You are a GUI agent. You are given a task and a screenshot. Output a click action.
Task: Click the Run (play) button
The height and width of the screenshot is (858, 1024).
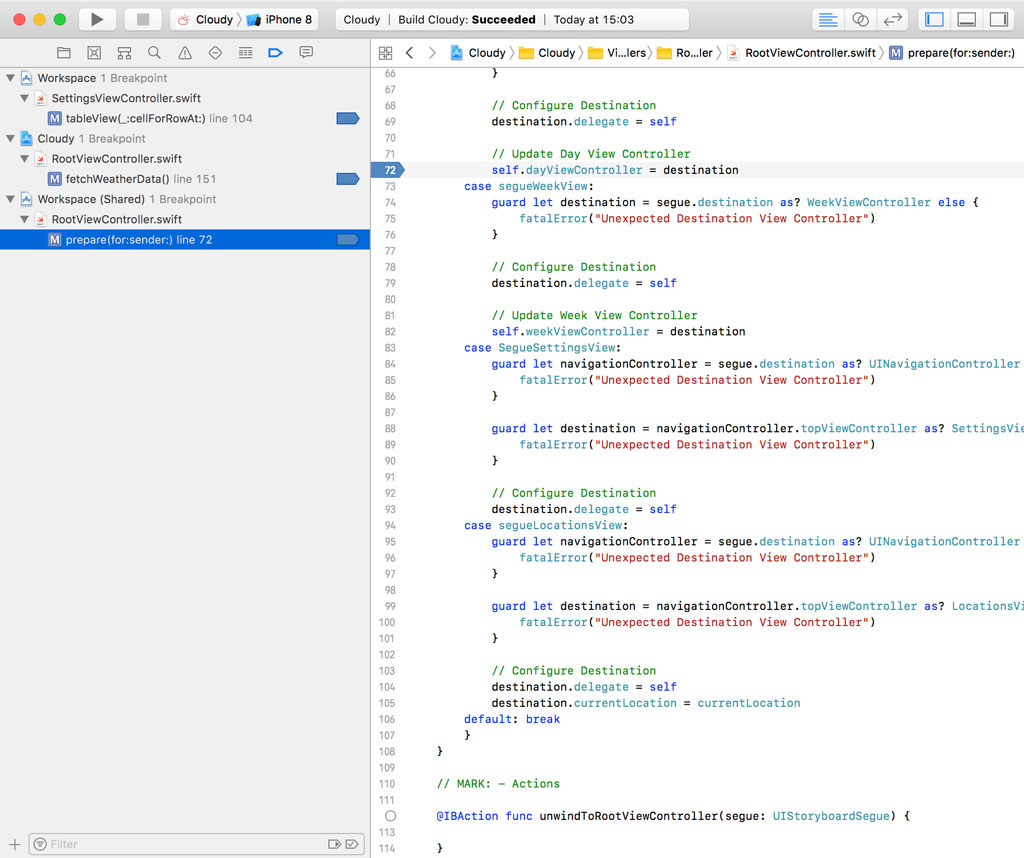pyautogui.click(x=97, y=19)
